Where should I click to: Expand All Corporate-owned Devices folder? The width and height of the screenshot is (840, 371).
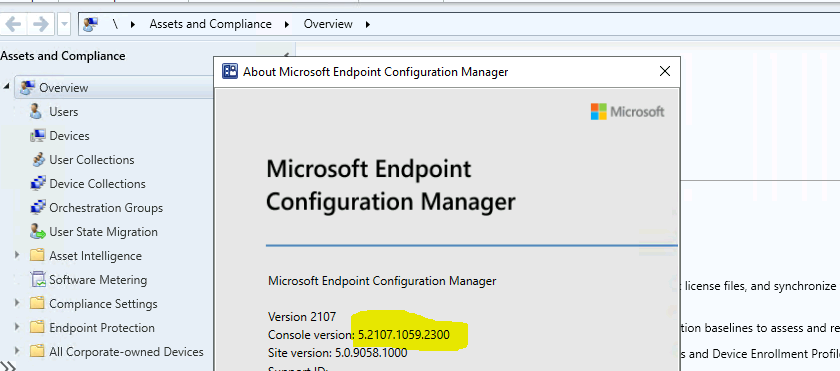coord(17,351)
